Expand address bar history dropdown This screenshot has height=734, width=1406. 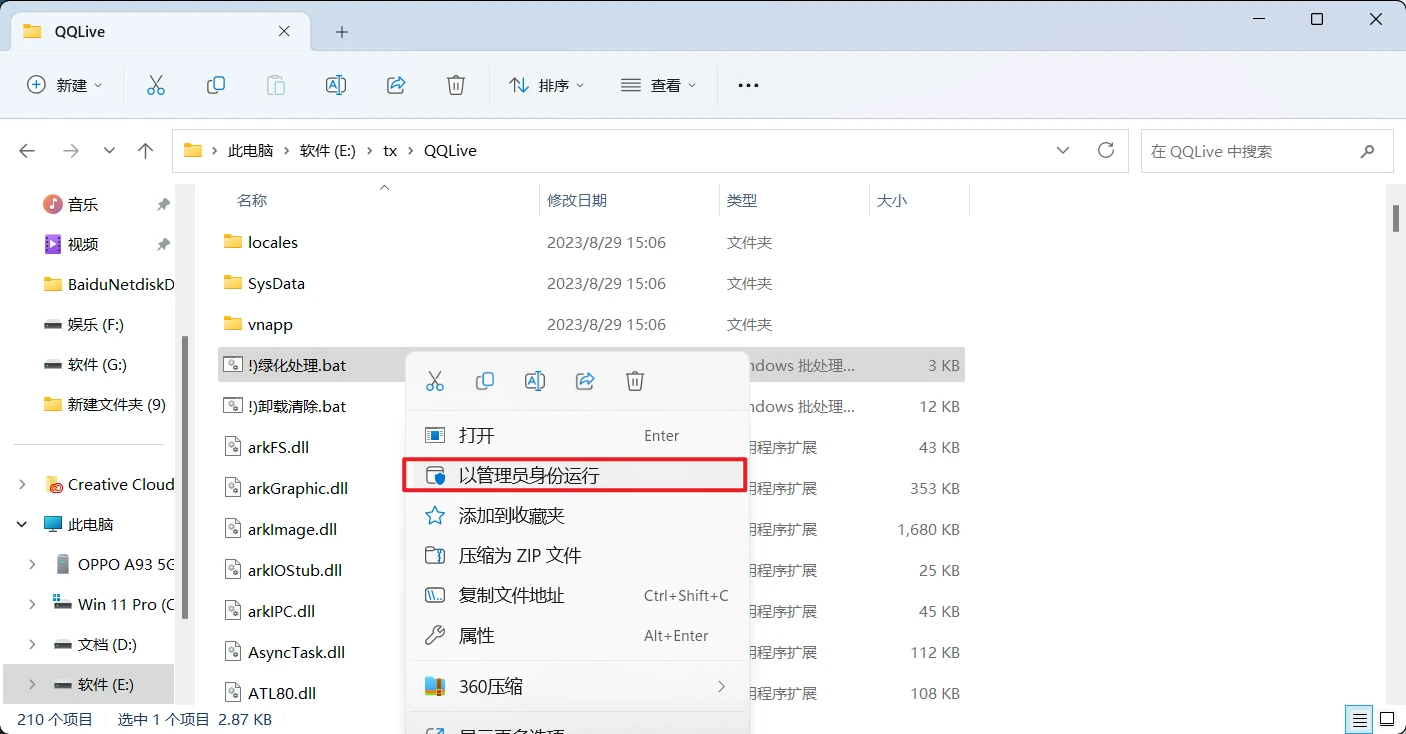[1063, 151]
